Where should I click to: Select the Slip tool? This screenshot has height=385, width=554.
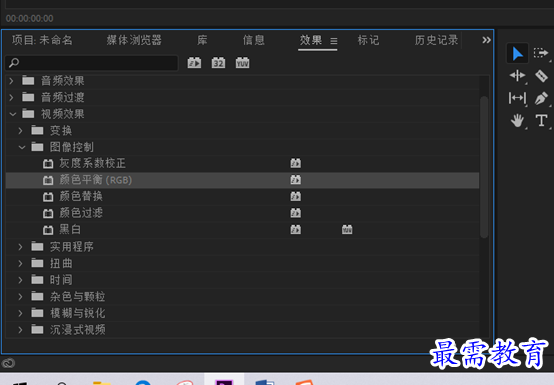[x=517, y=98]
